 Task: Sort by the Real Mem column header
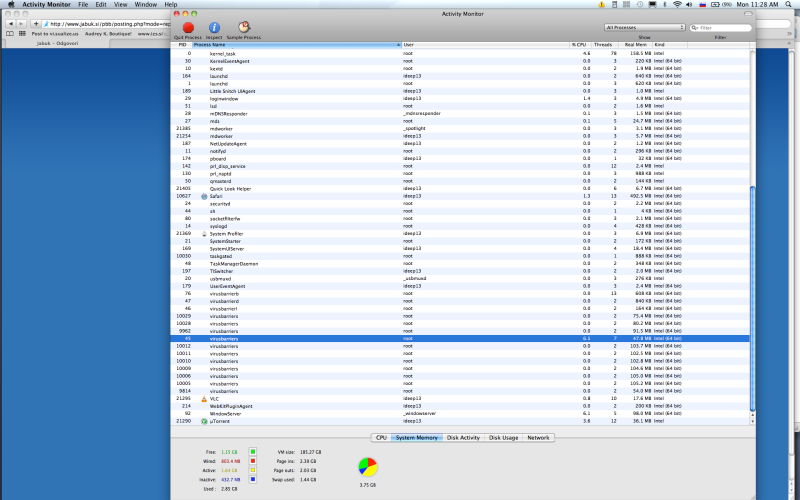coord(635,45)
